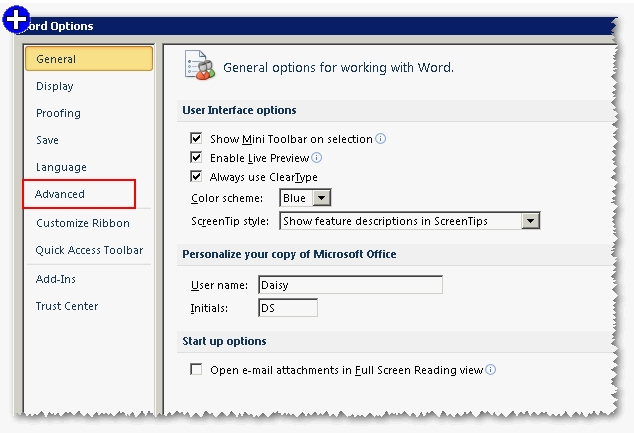The width and height of the screenshot is (634, 433).
Task: Click the User name label
Action: click(x=219, y=285)
